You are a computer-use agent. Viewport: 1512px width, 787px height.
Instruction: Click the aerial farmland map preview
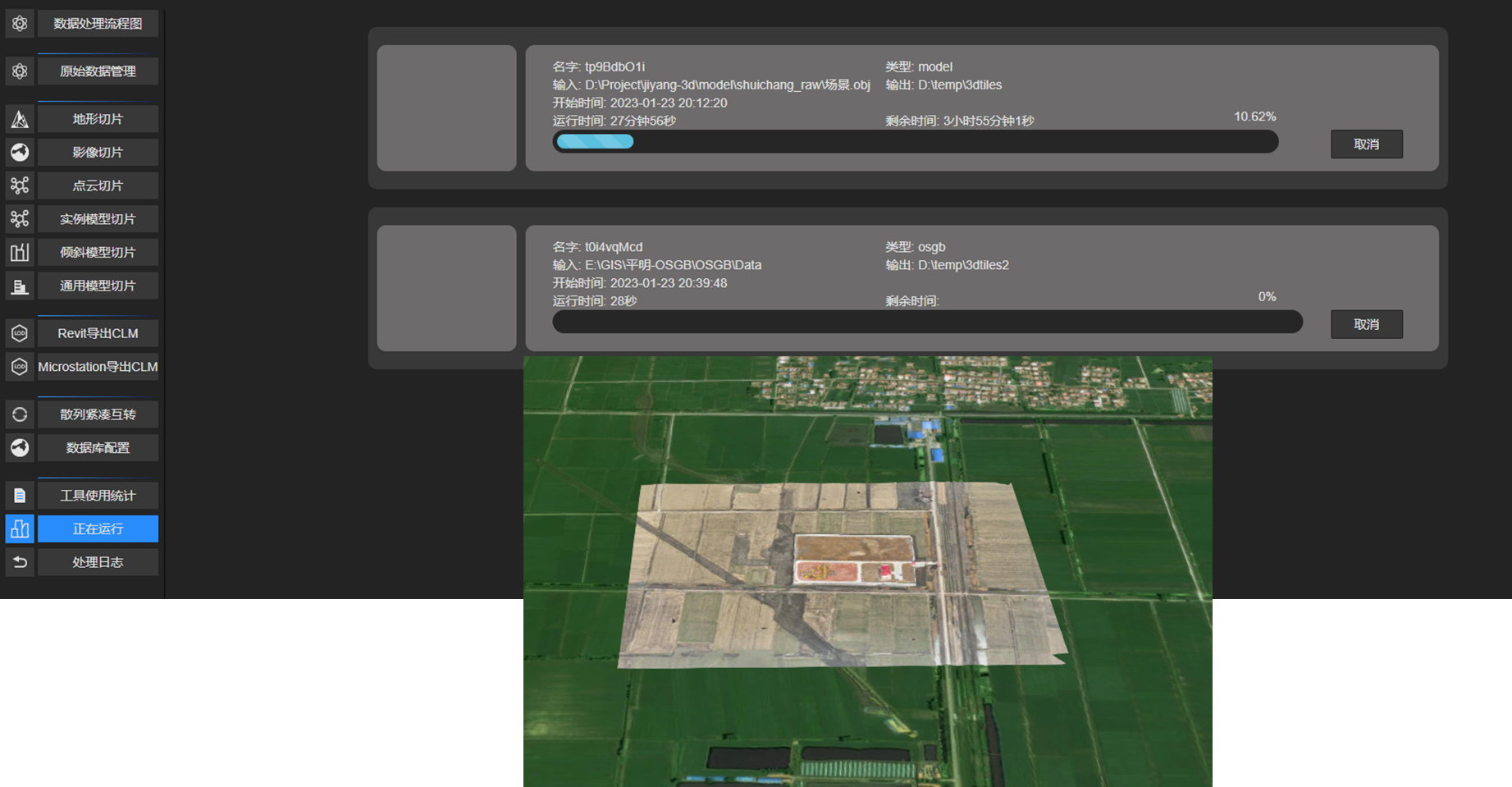pos(867,571)
